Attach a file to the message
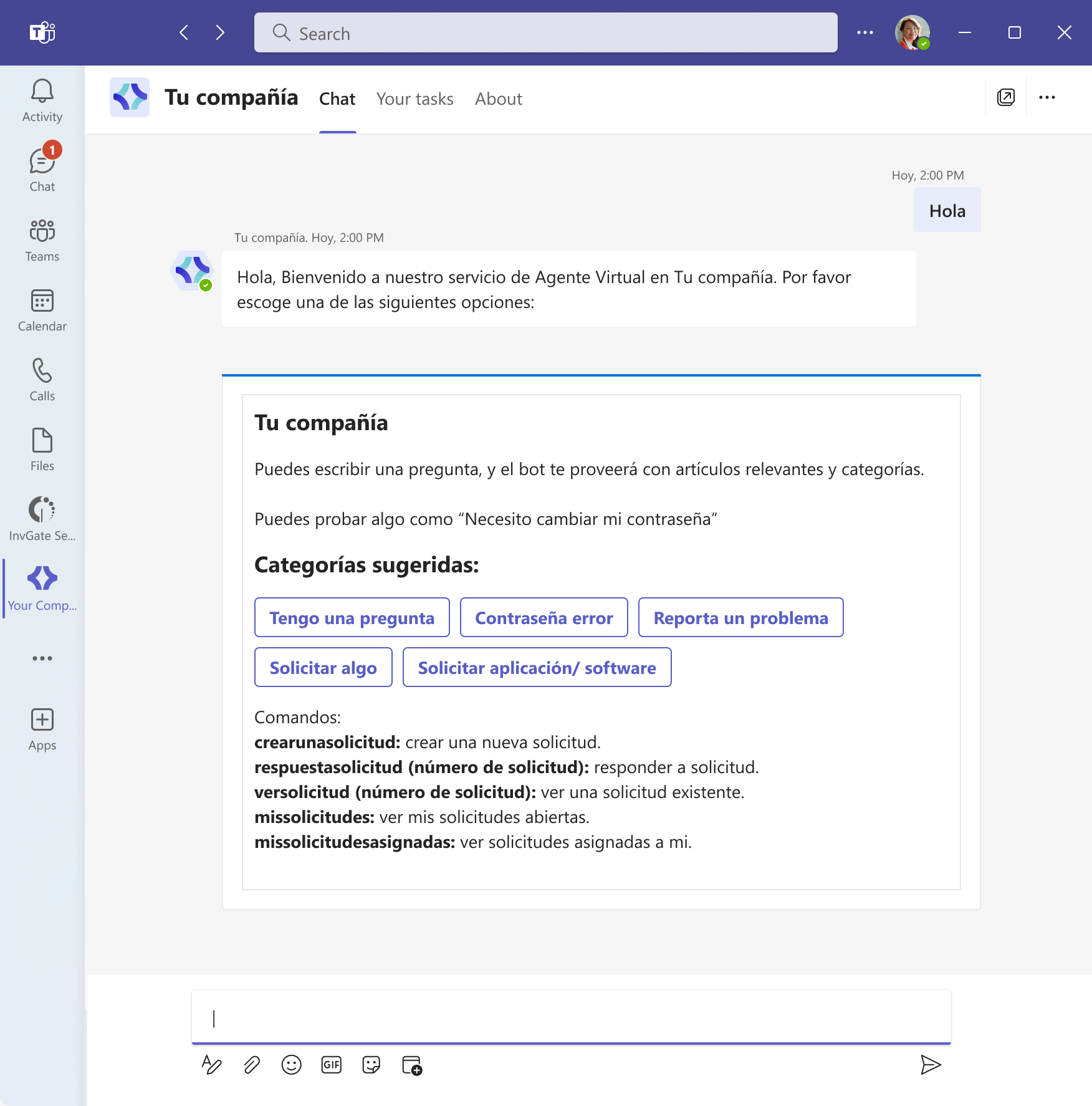The height and width of the screenshot is (1106, 1092). [x=251, y=1065]
